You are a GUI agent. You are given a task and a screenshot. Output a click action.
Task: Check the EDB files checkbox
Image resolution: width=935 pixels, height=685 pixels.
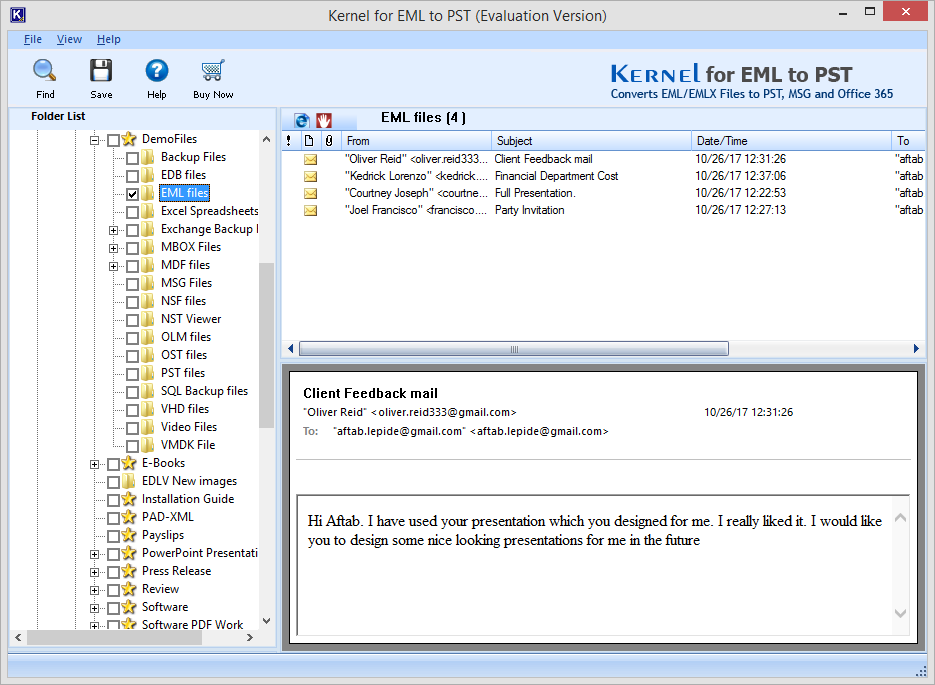[x=132, y=176]
